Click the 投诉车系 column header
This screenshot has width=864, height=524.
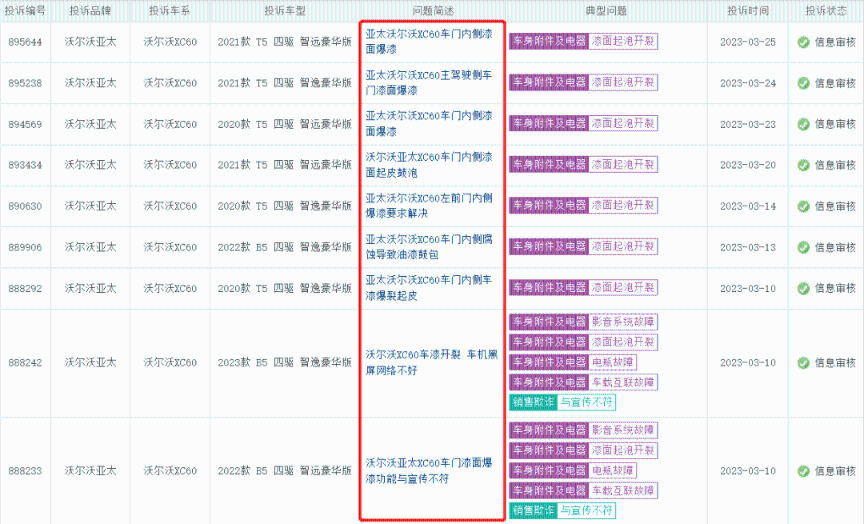[x=170, y=10]
